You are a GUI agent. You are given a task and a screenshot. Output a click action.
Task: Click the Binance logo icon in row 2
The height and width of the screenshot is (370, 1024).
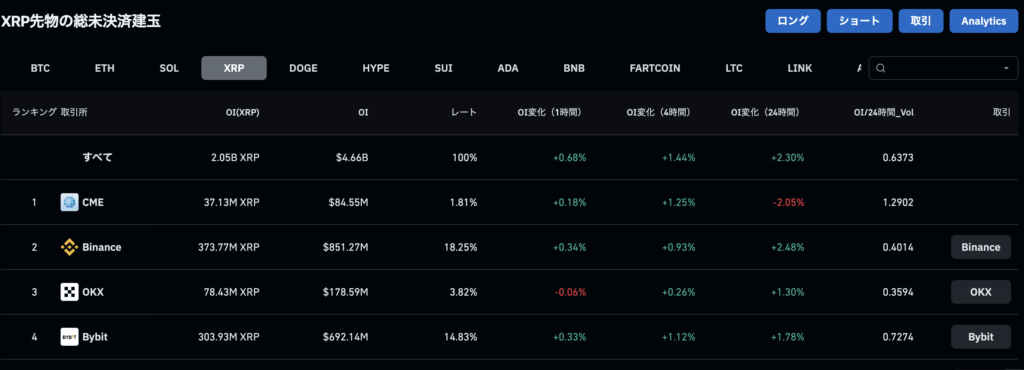click(69, 247)
